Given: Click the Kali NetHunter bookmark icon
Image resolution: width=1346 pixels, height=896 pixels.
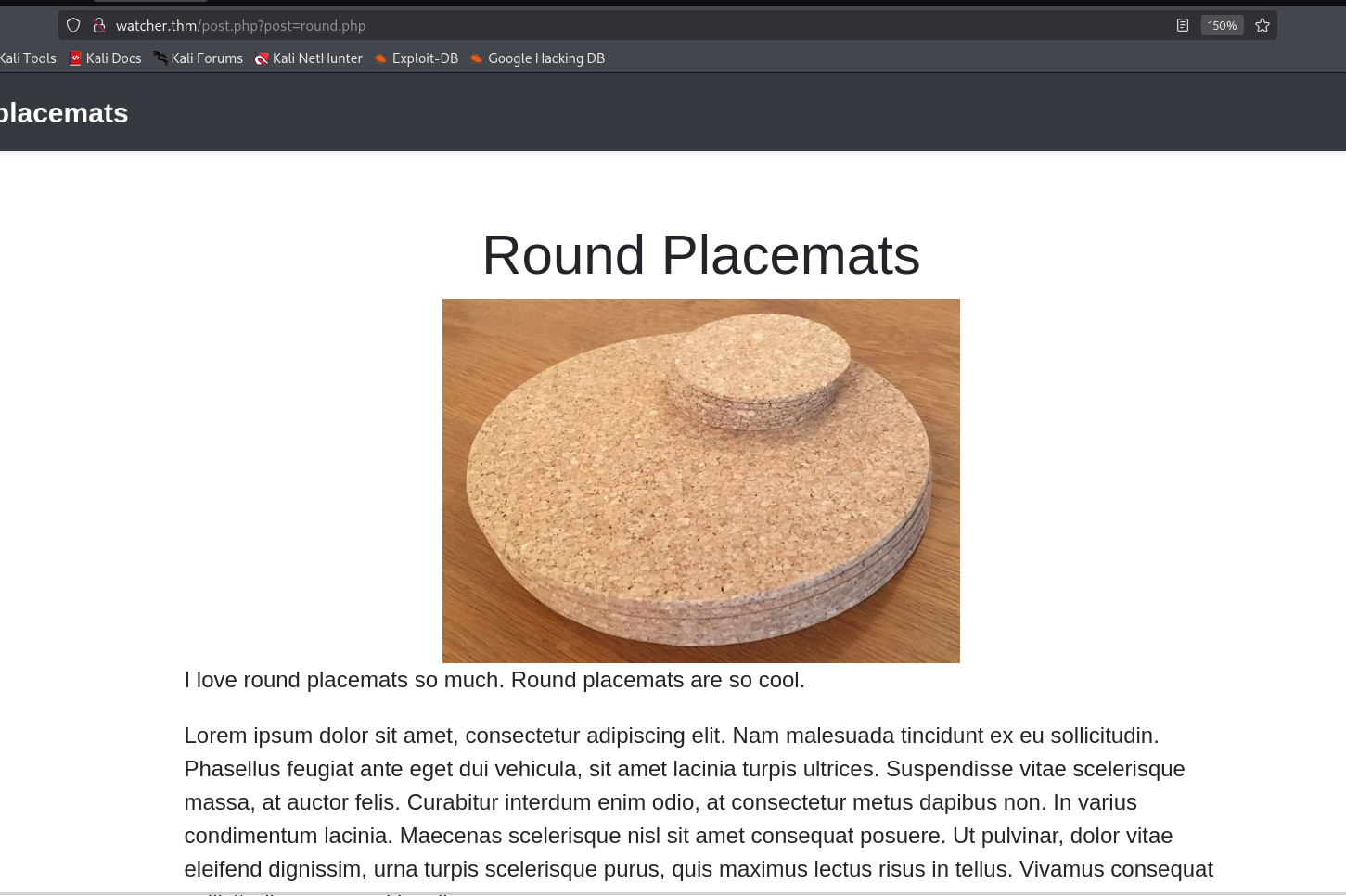Looking at the screenshot, I should coord(262,58).
